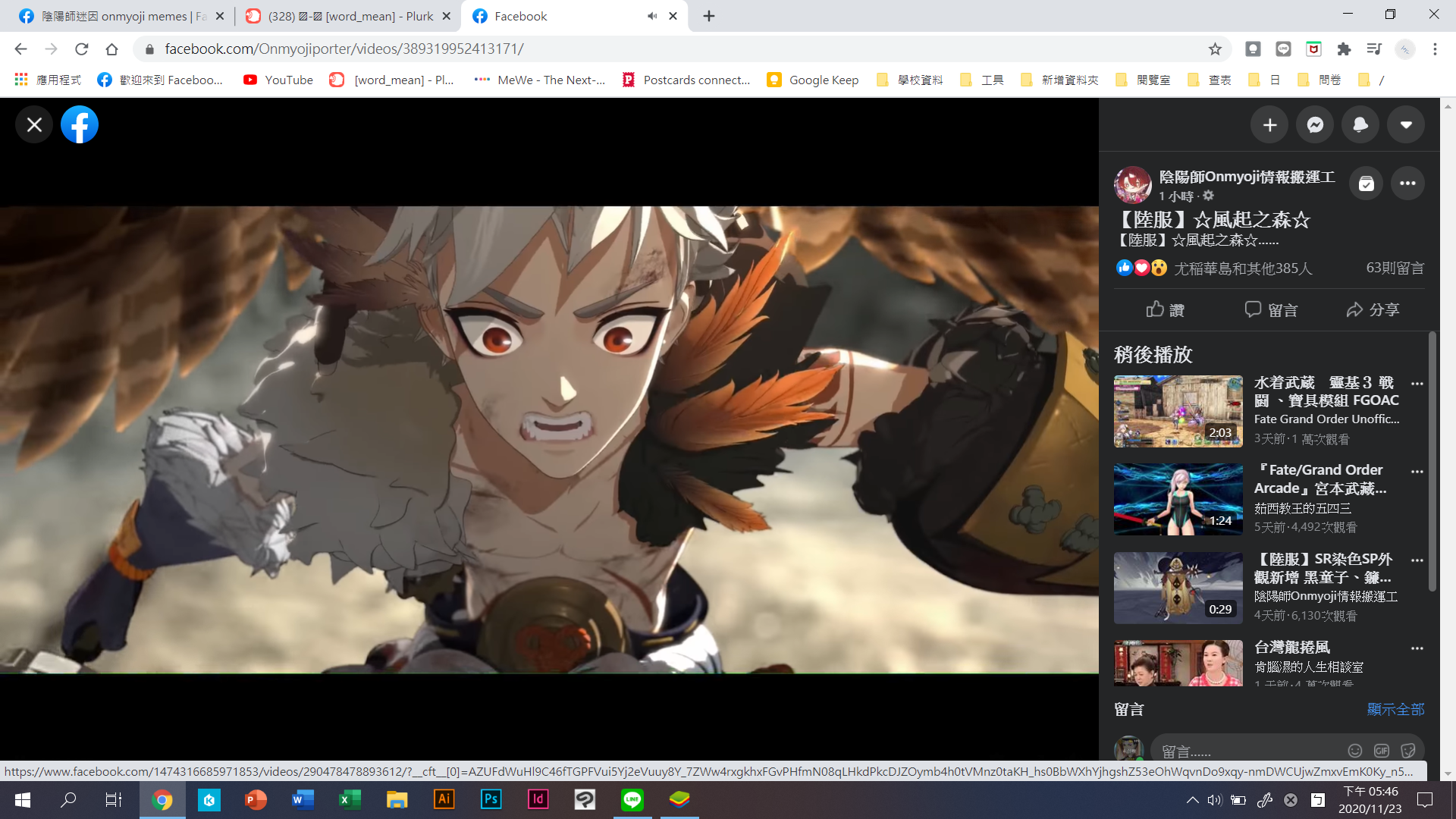Insert GIF in comment box
The width and height of the screenshot is (1456, 819).
(x=1382, y=751)
